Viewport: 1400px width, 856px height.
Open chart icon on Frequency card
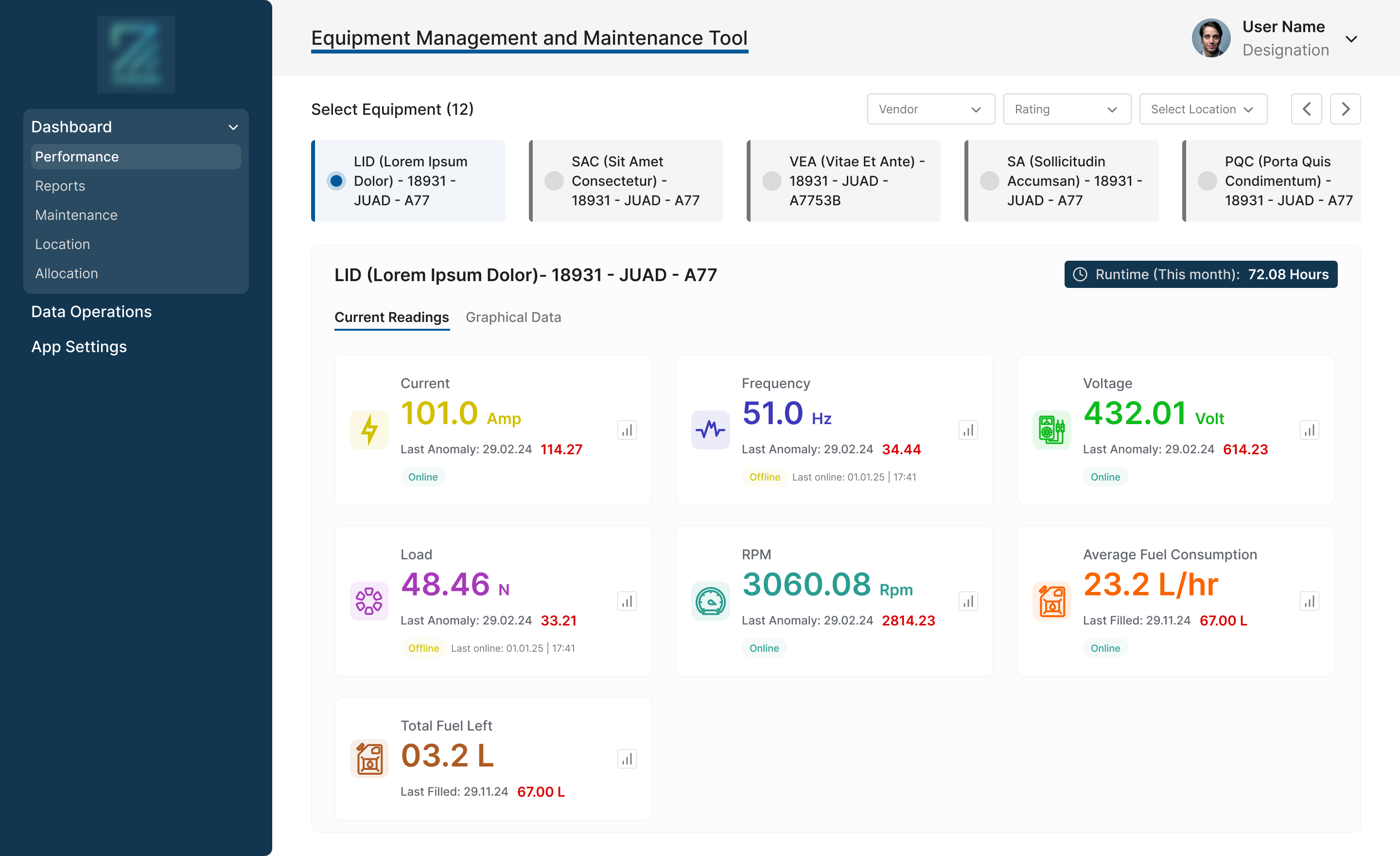click(x=968, y=430)
